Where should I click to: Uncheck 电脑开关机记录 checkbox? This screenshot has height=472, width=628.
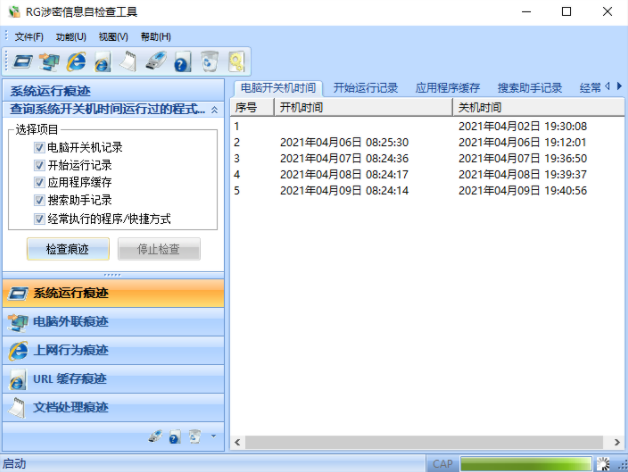(x=39, y=147)
